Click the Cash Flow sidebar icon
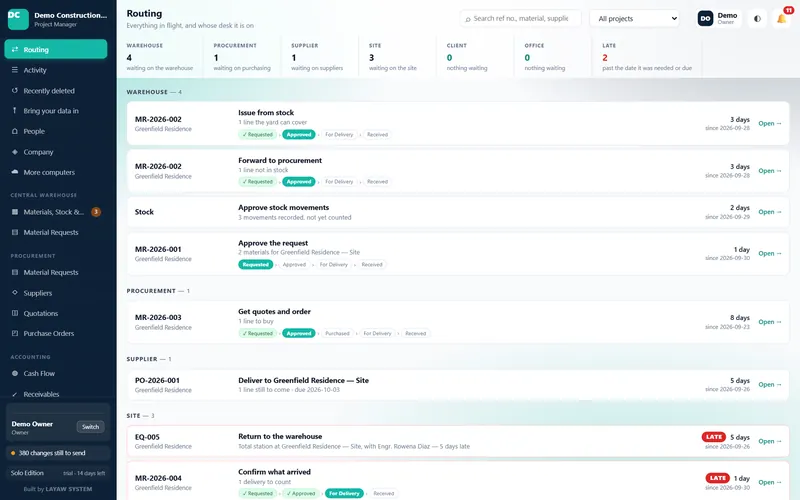The width and height of the screenshot is (800, 500). click(15, 373)
